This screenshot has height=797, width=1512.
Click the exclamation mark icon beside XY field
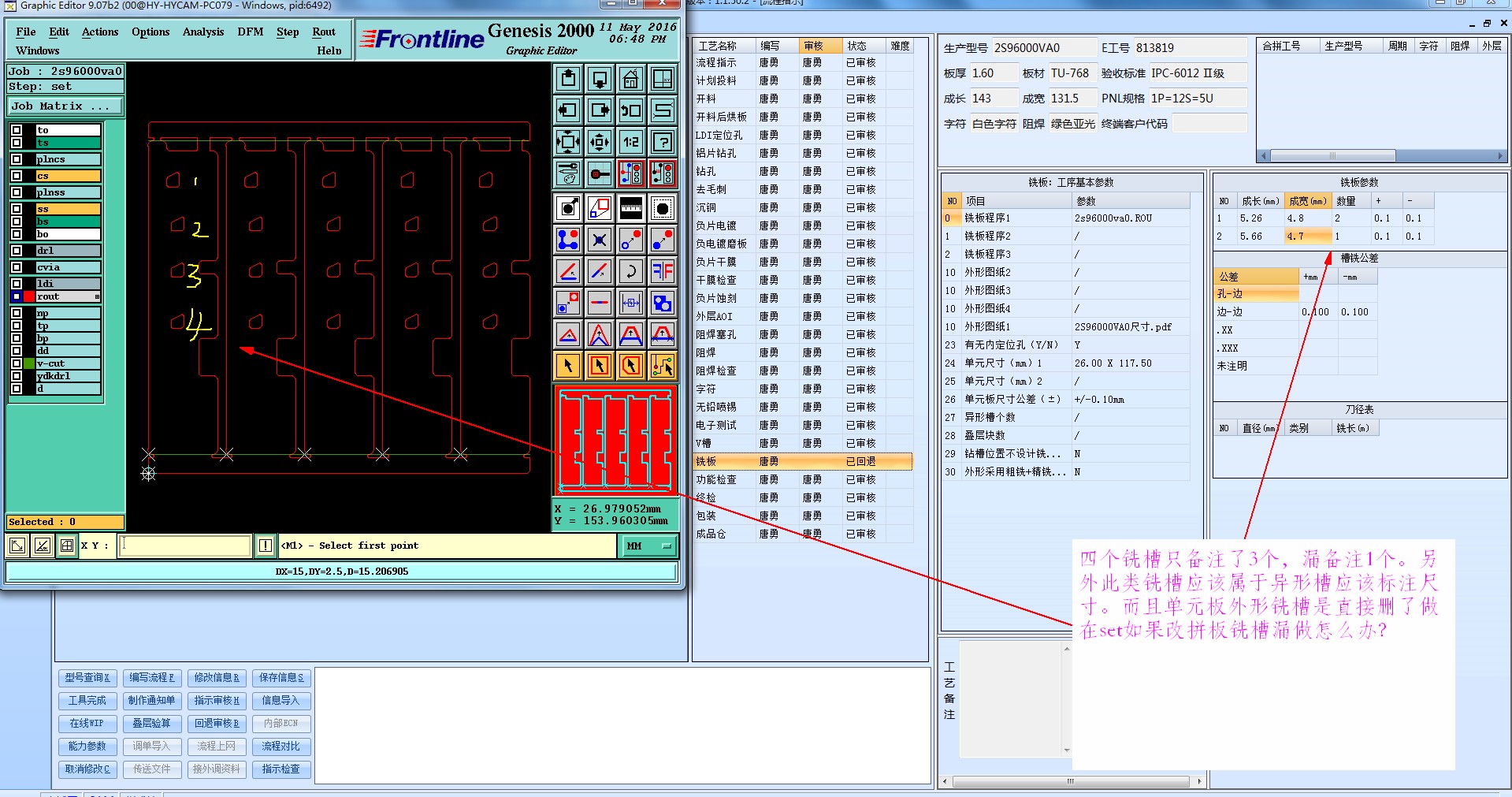(266, 545)
